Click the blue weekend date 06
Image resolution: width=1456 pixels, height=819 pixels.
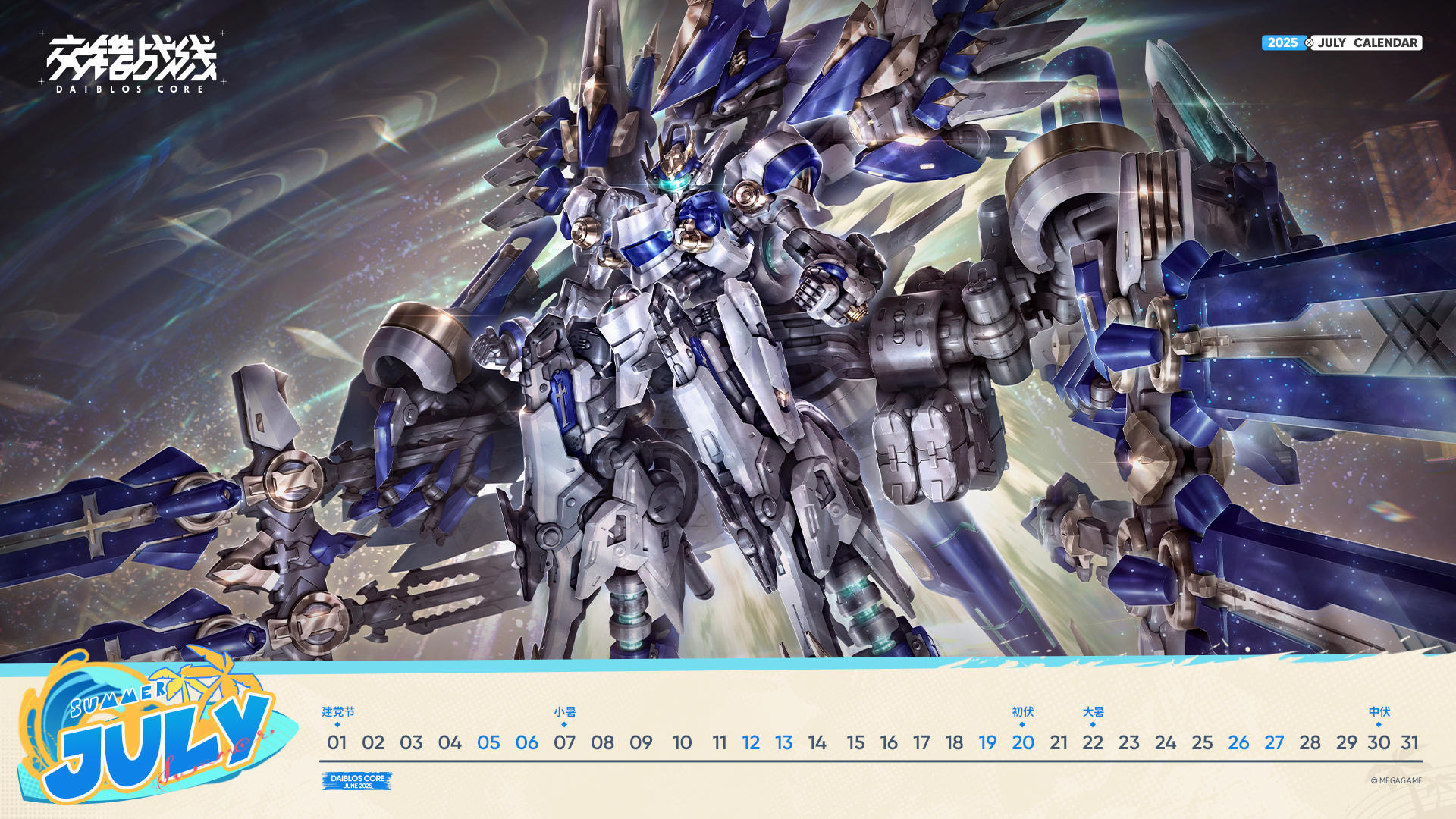tap(527, 742)
